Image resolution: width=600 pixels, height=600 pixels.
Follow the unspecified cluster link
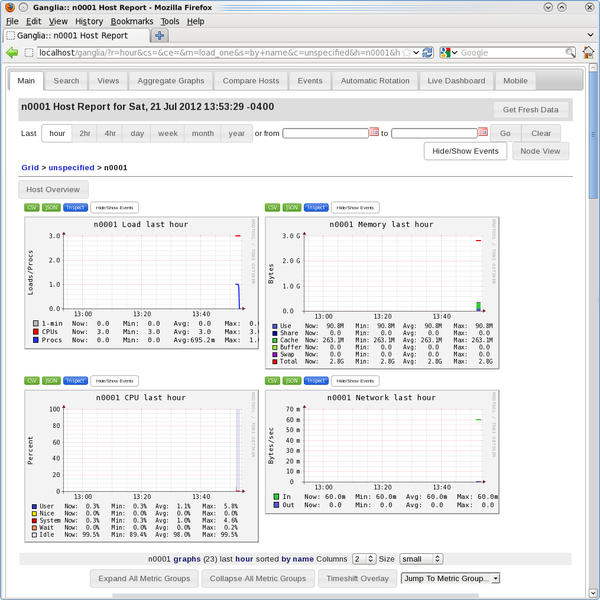(71, 168)
